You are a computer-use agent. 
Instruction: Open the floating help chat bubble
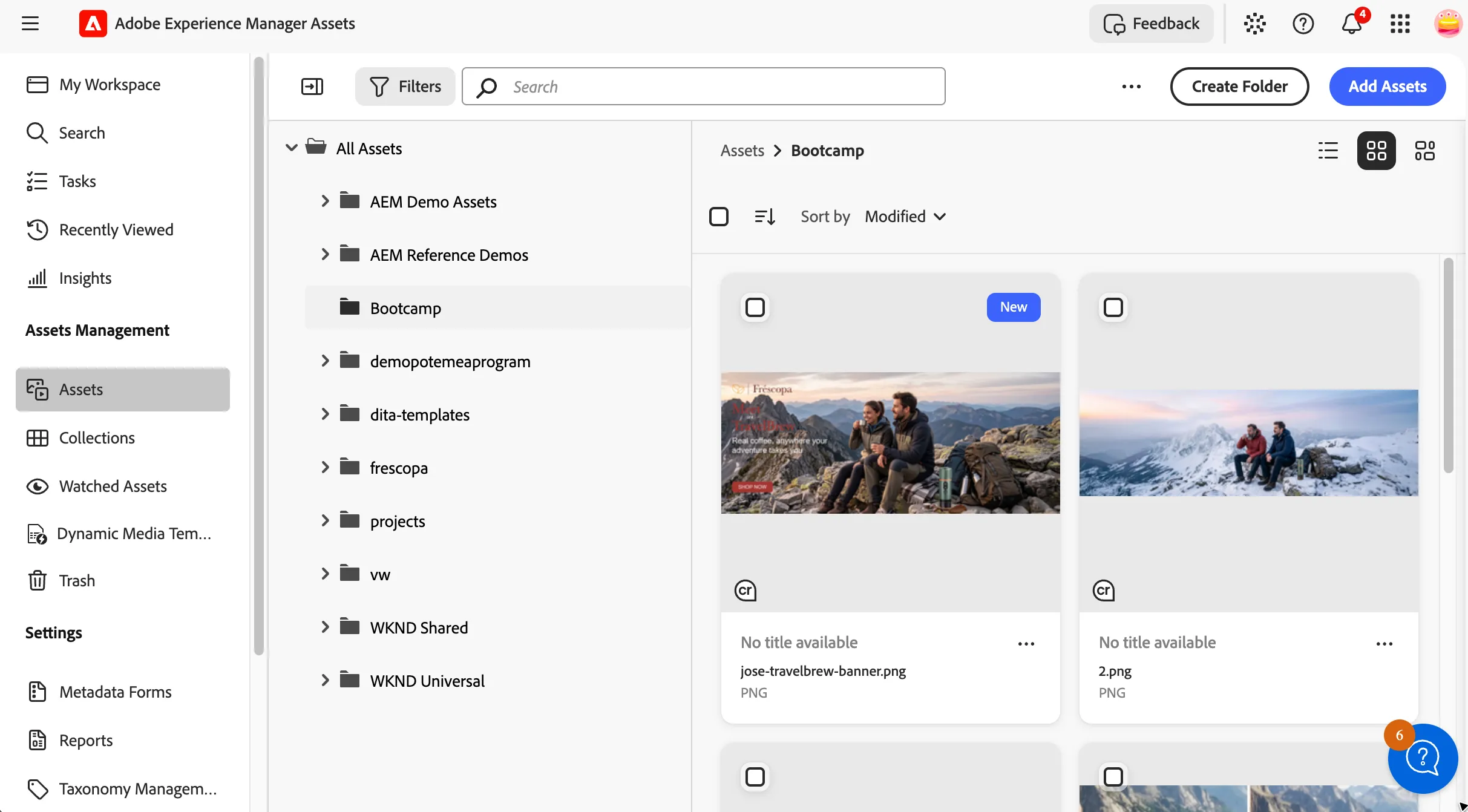click(1423, 758)
